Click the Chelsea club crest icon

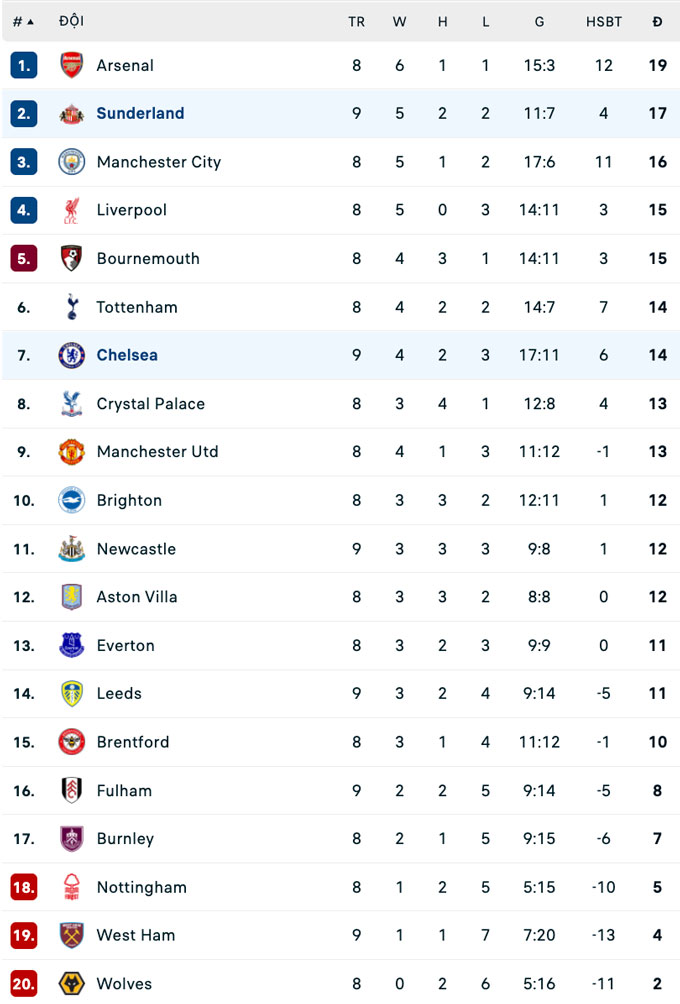(72, 355)
